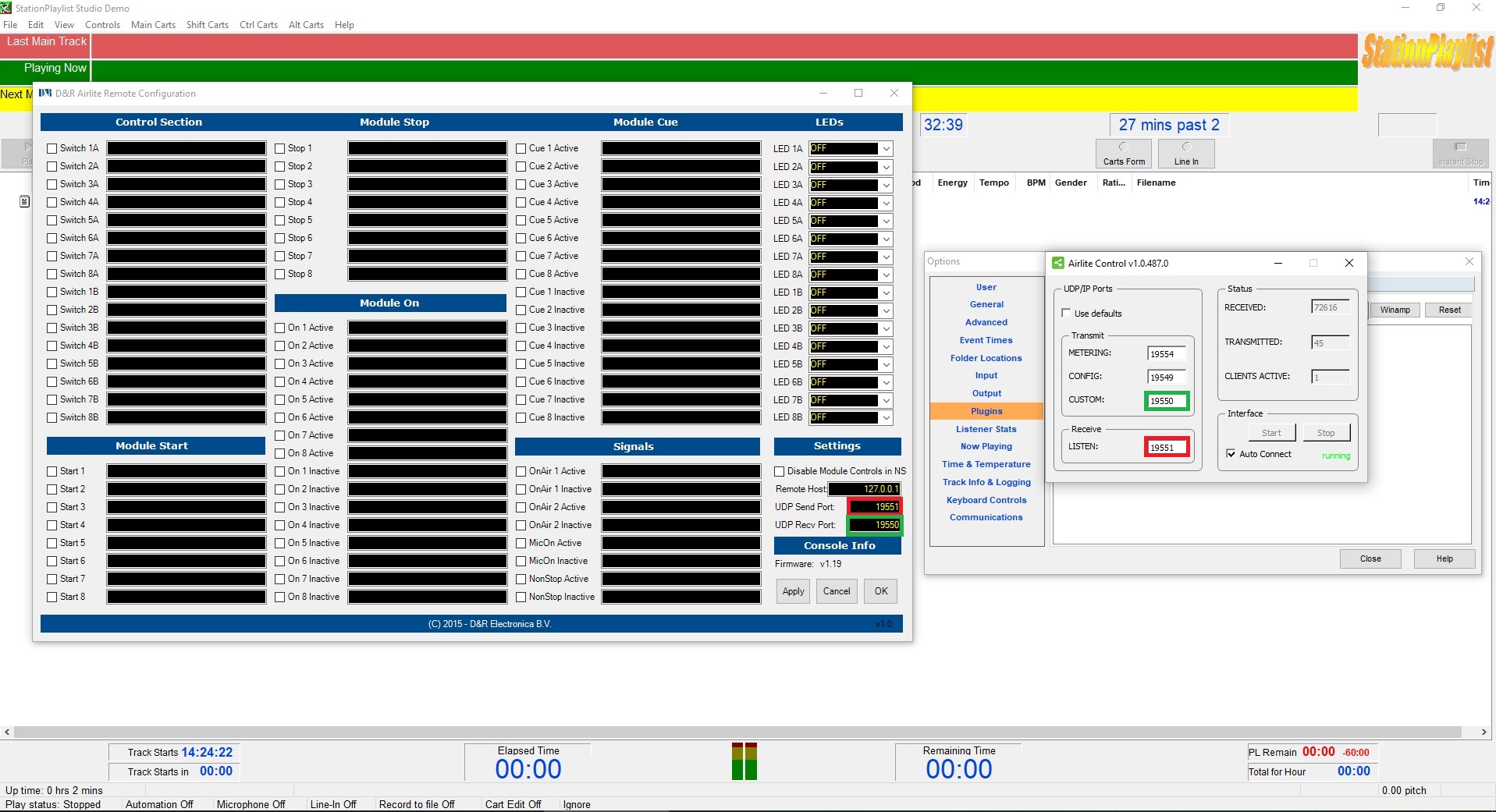Viewport: 1496px width, 812px height.
Task: Open the LED 8B dropdown
Action: (886, 418)
